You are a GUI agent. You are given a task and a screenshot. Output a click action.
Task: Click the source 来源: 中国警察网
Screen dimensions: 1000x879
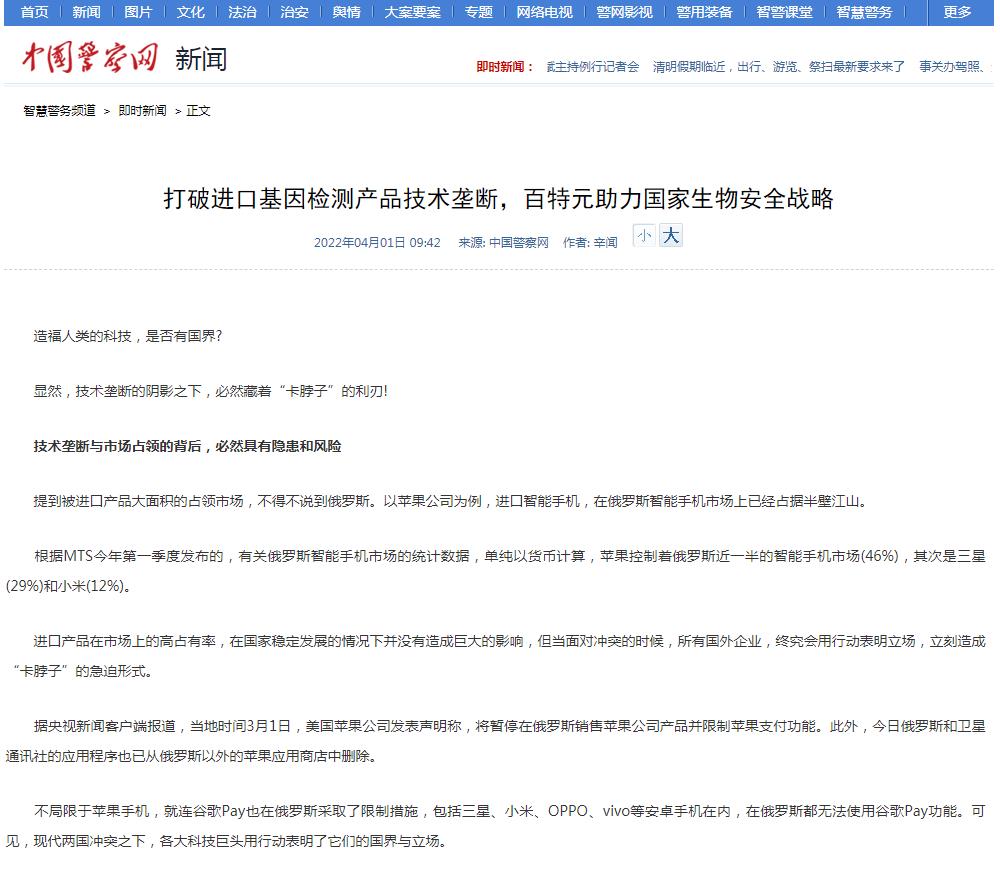tap(503, 242)
